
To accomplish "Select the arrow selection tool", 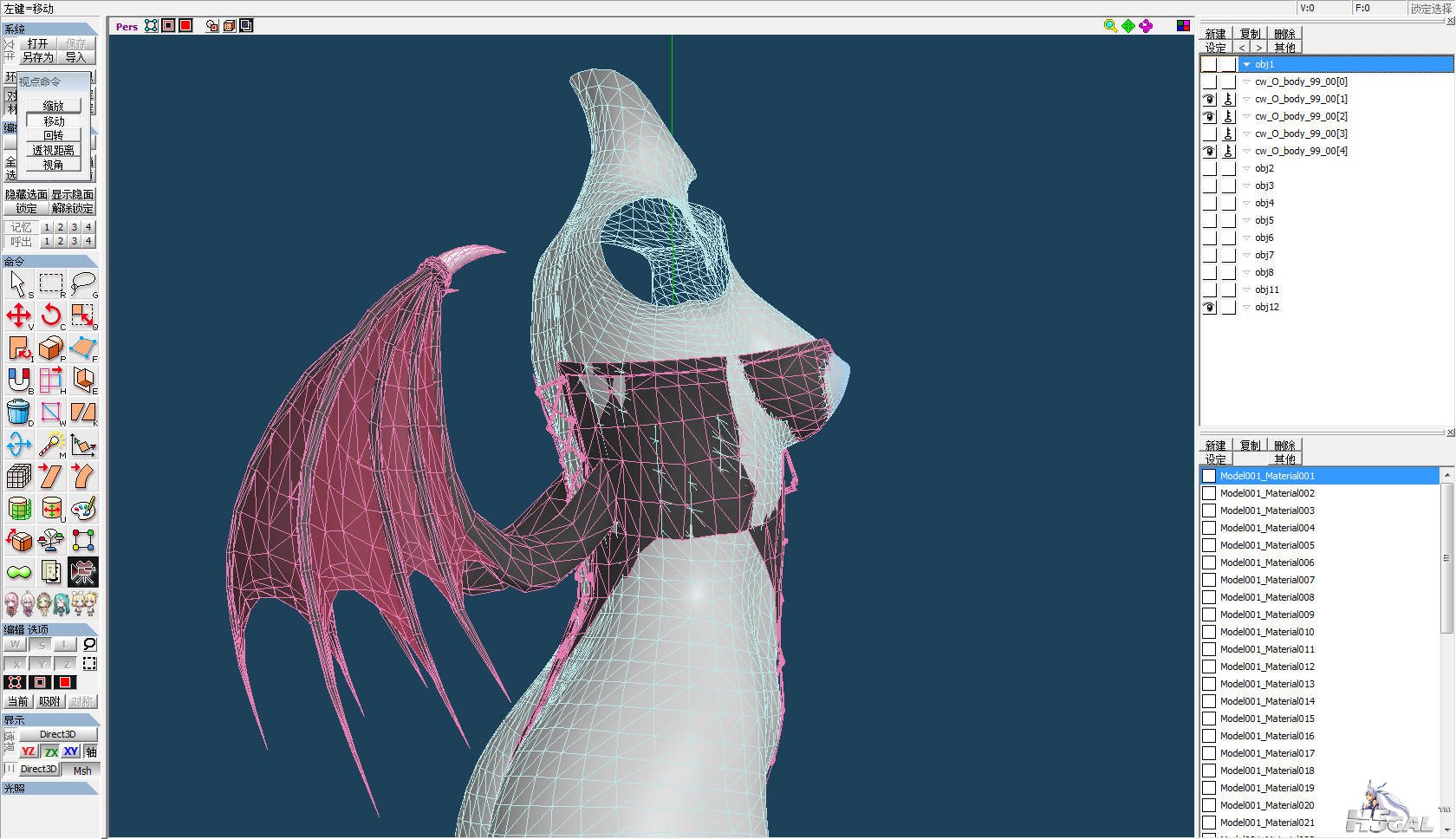I will tap(18, 284).
